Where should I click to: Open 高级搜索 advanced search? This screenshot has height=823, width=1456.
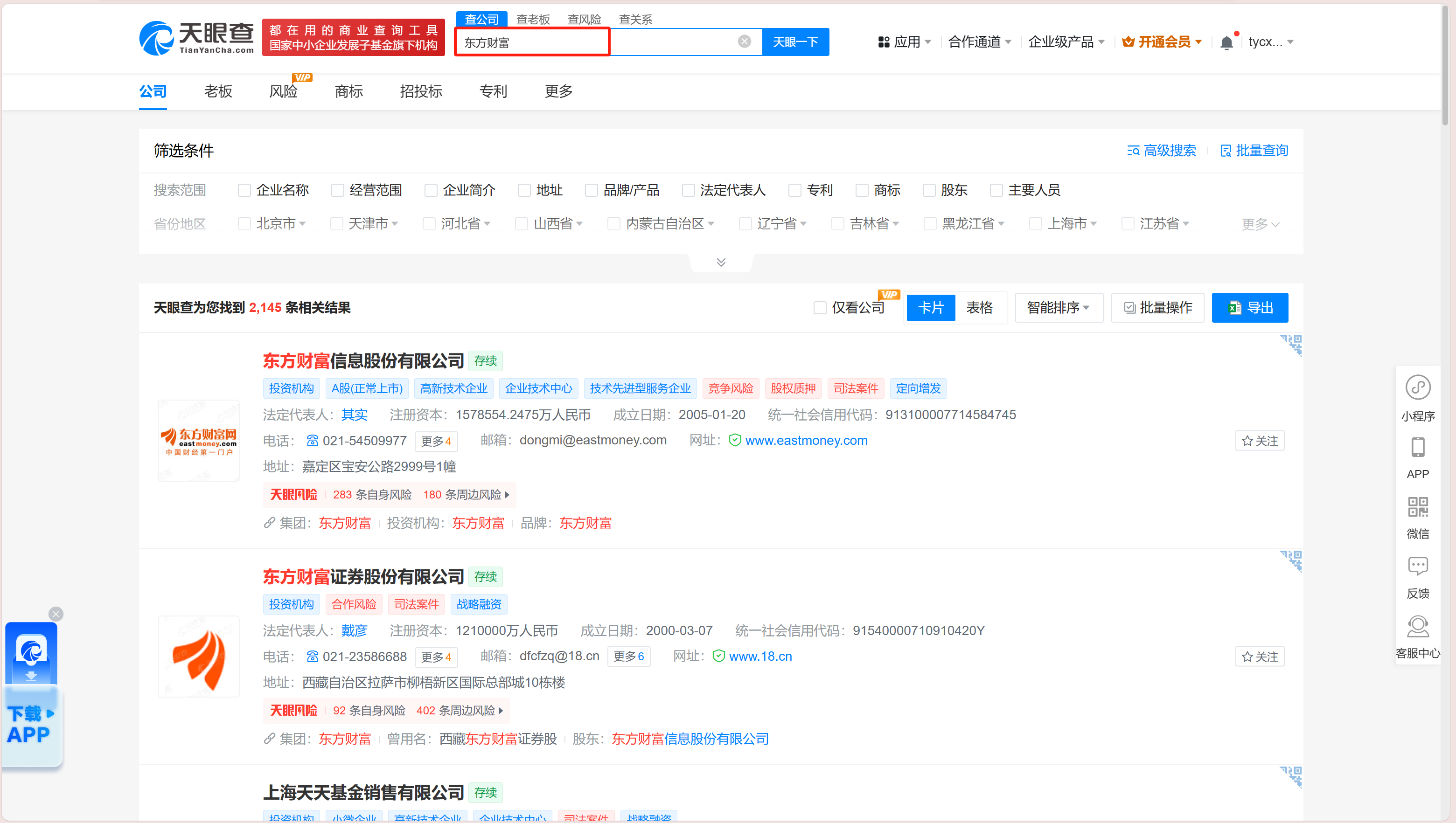[1162, 150]
